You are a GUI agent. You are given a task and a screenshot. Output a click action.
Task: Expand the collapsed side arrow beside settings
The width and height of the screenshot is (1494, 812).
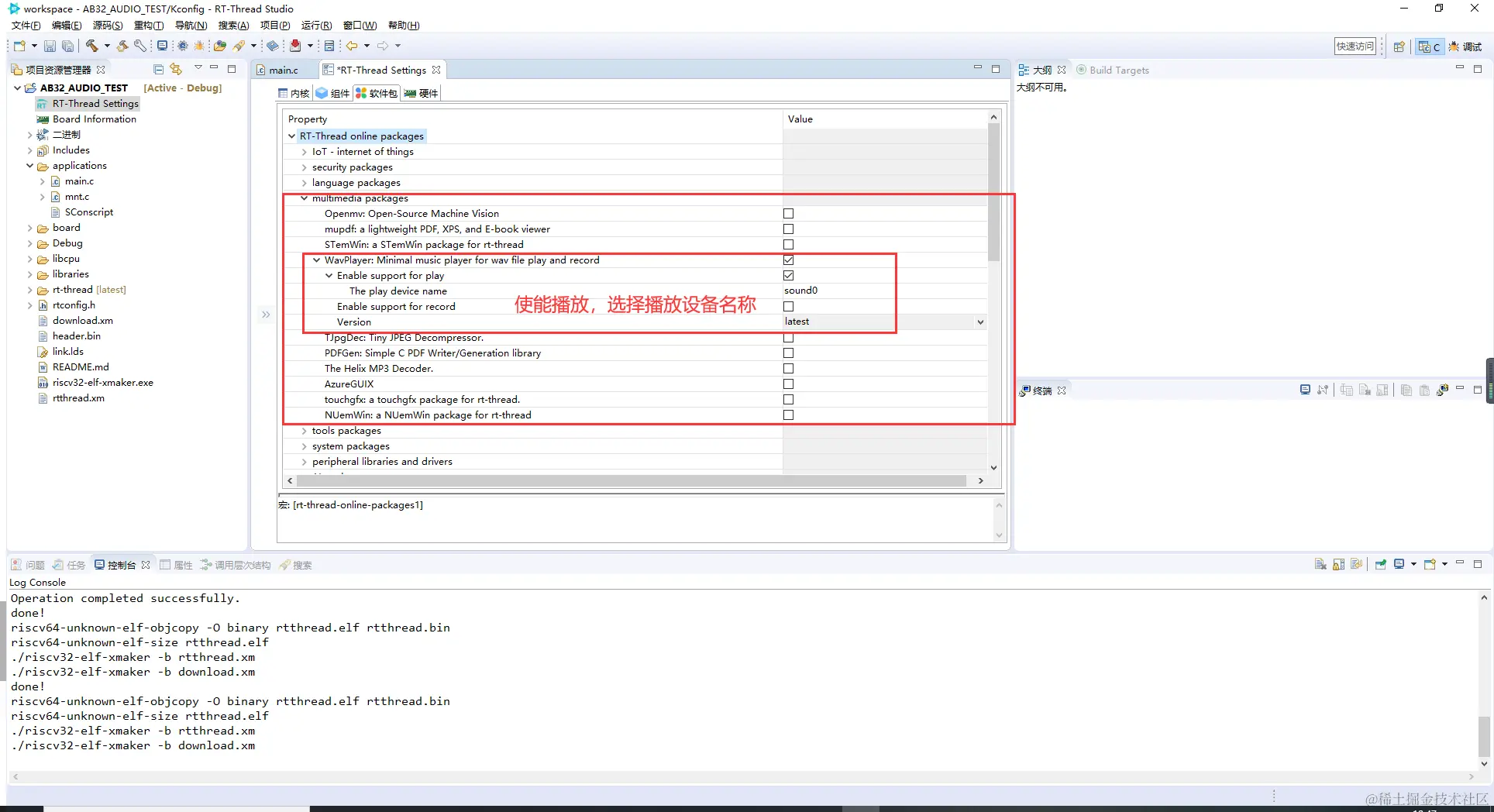point(266,315)
